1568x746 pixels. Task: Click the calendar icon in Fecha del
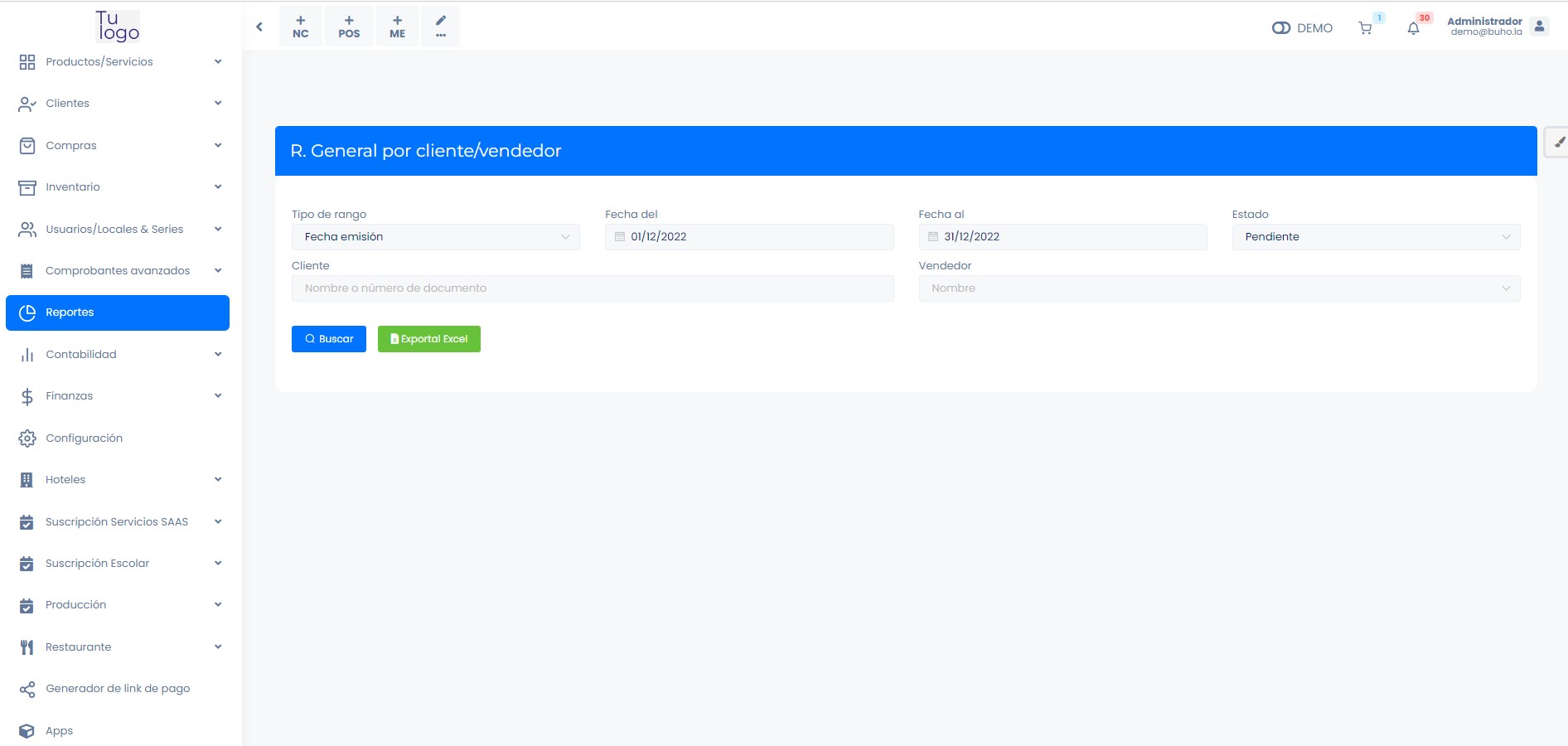(x=620, y=237)
